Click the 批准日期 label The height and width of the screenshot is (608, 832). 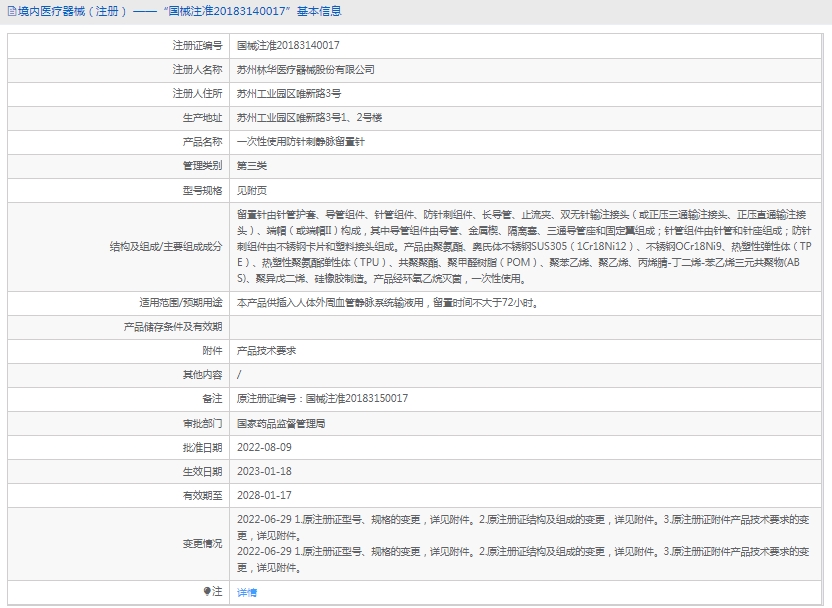pos(202,447)
